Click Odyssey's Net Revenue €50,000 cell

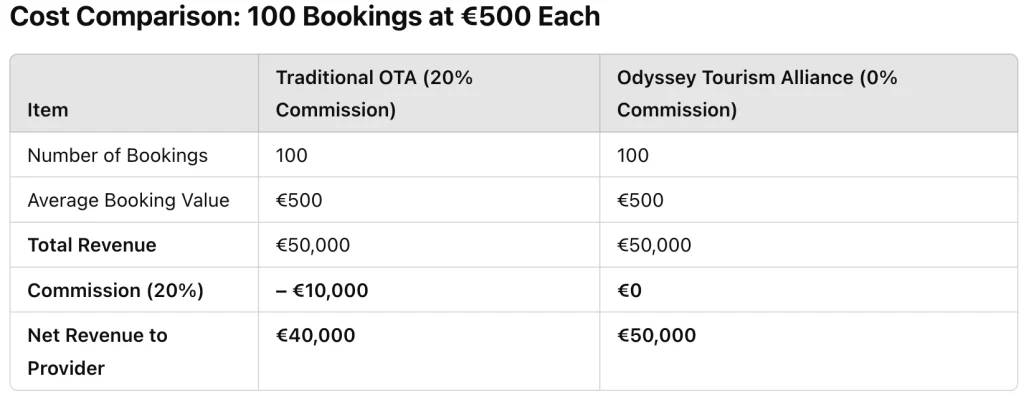coord(656,336)
